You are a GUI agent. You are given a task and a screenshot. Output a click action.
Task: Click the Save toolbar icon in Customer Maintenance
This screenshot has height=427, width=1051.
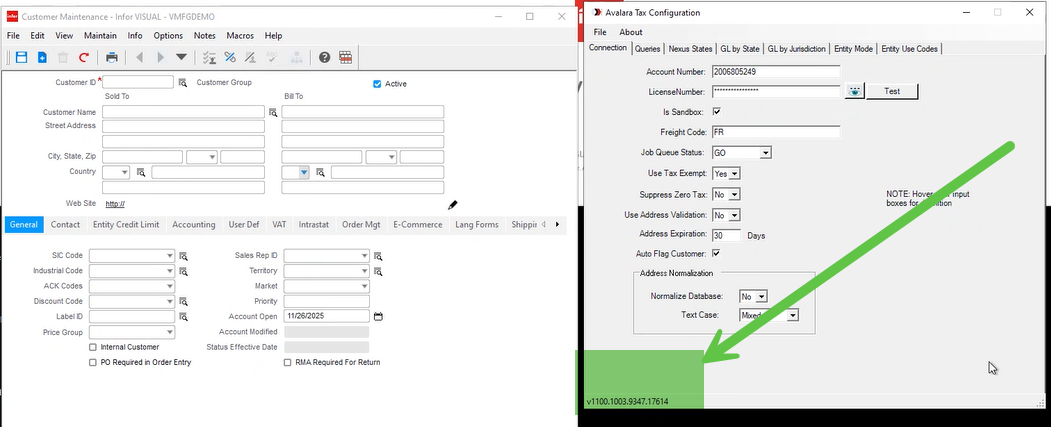(21, 58)
